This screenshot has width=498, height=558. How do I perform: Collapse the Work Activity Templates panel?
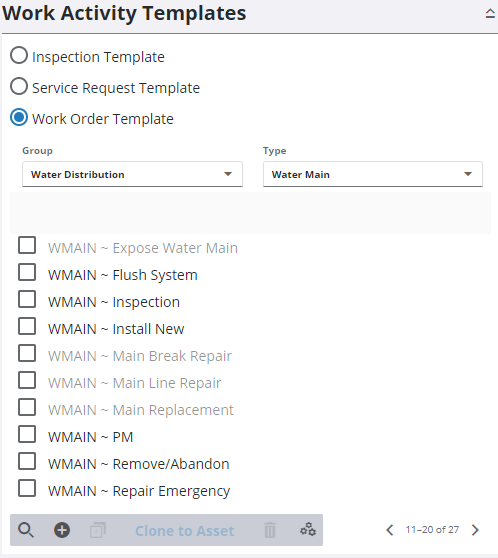pos(490,14)
